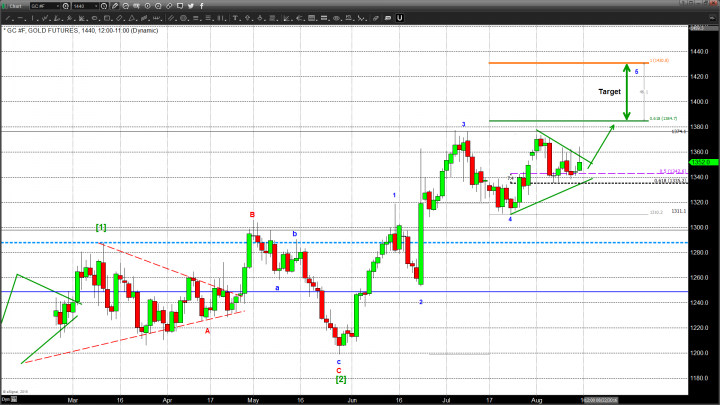Click the 1400.0 price axis label
This screenshot has height=405, width=720.
699,101
